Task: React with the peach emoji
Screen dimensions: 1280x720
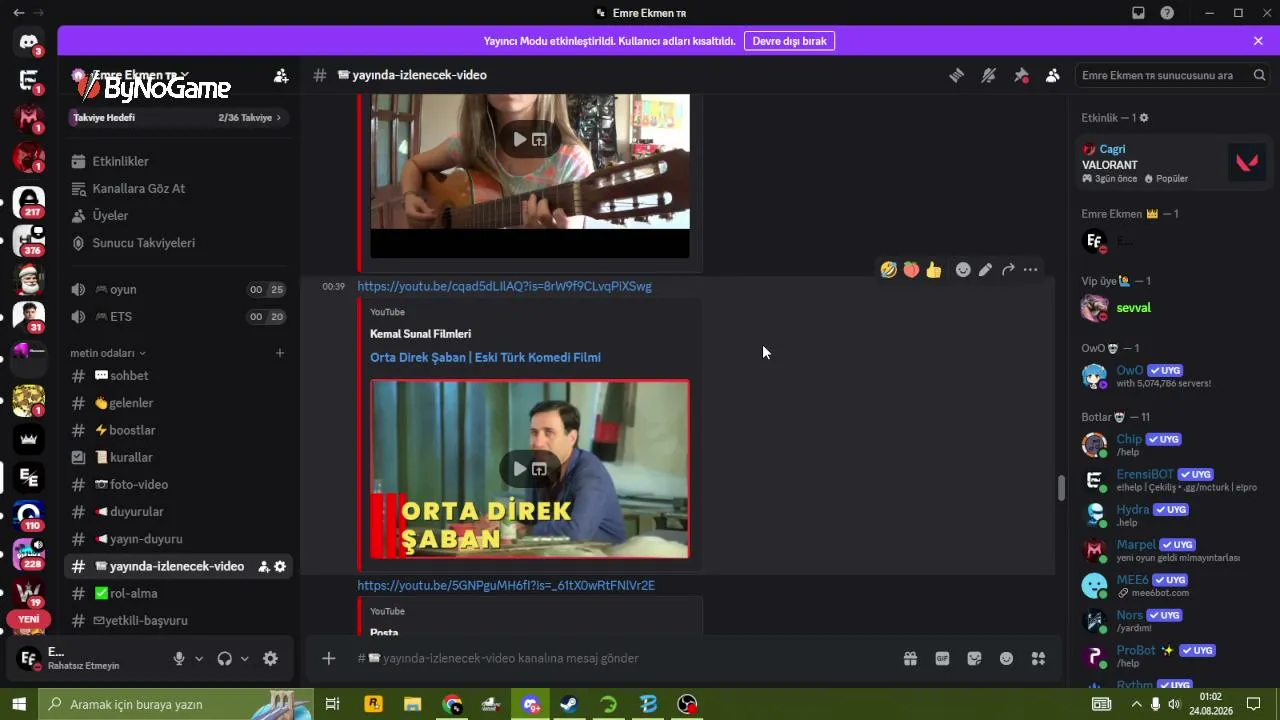Action: [911, 270]
